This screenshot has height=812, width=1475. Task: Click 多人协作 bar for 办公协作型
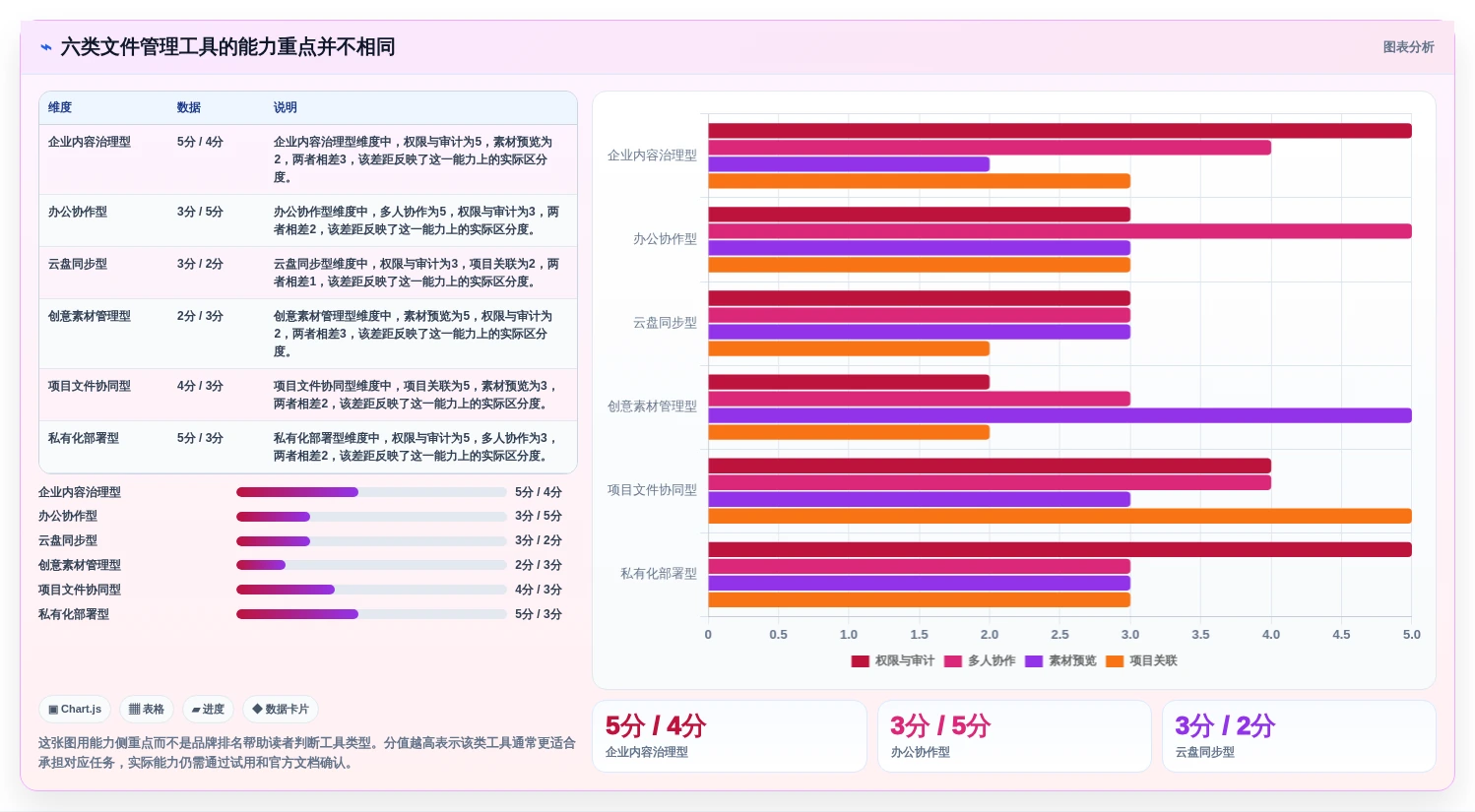tap(1059, 231)
